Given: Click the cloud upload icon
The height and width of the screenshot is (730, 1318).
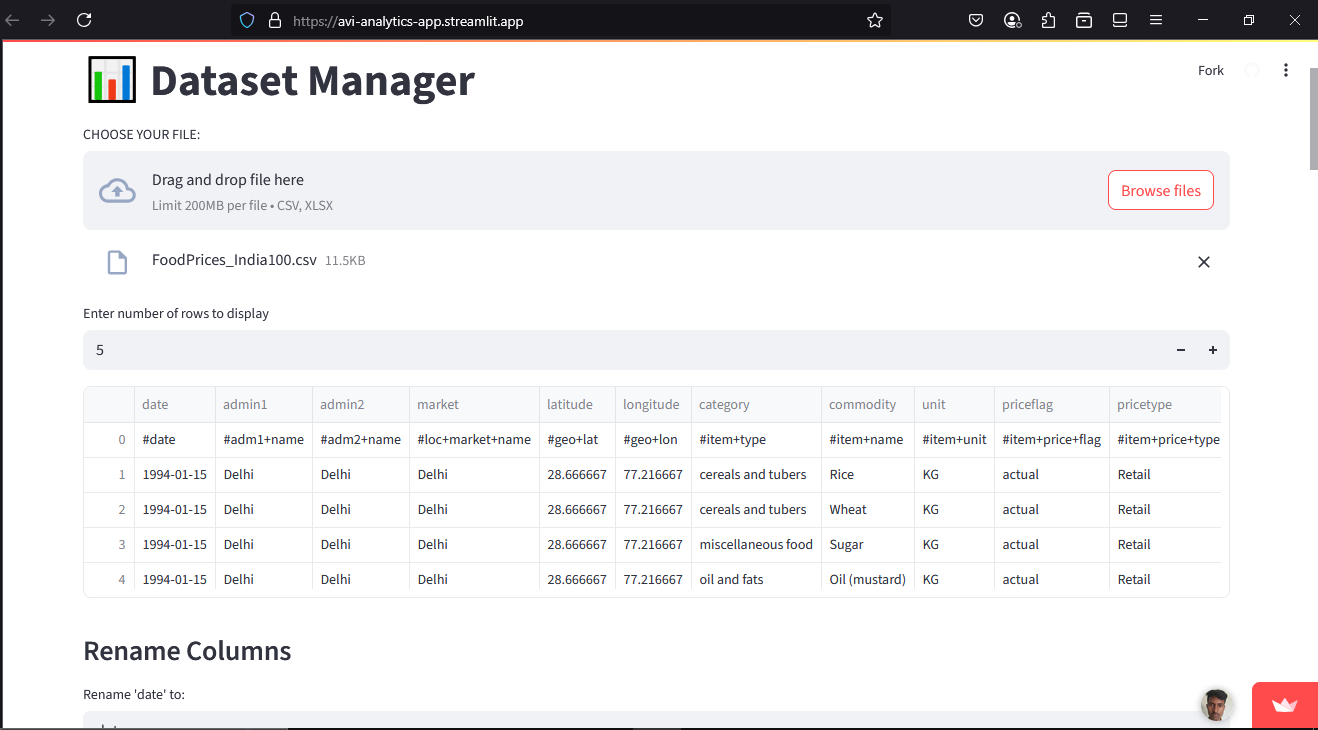Looking at the screenshot, I should click(117, 191).
